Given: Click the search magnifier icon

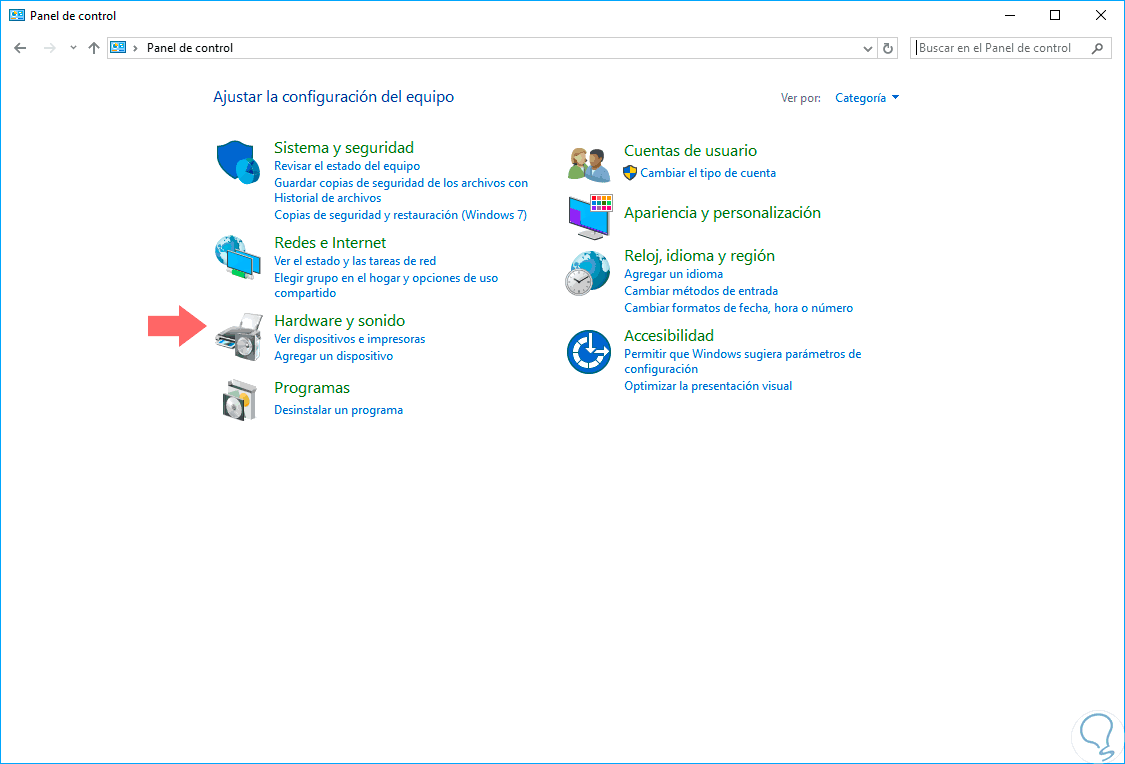Looking at the screenshot, I should coord(1097,48).
